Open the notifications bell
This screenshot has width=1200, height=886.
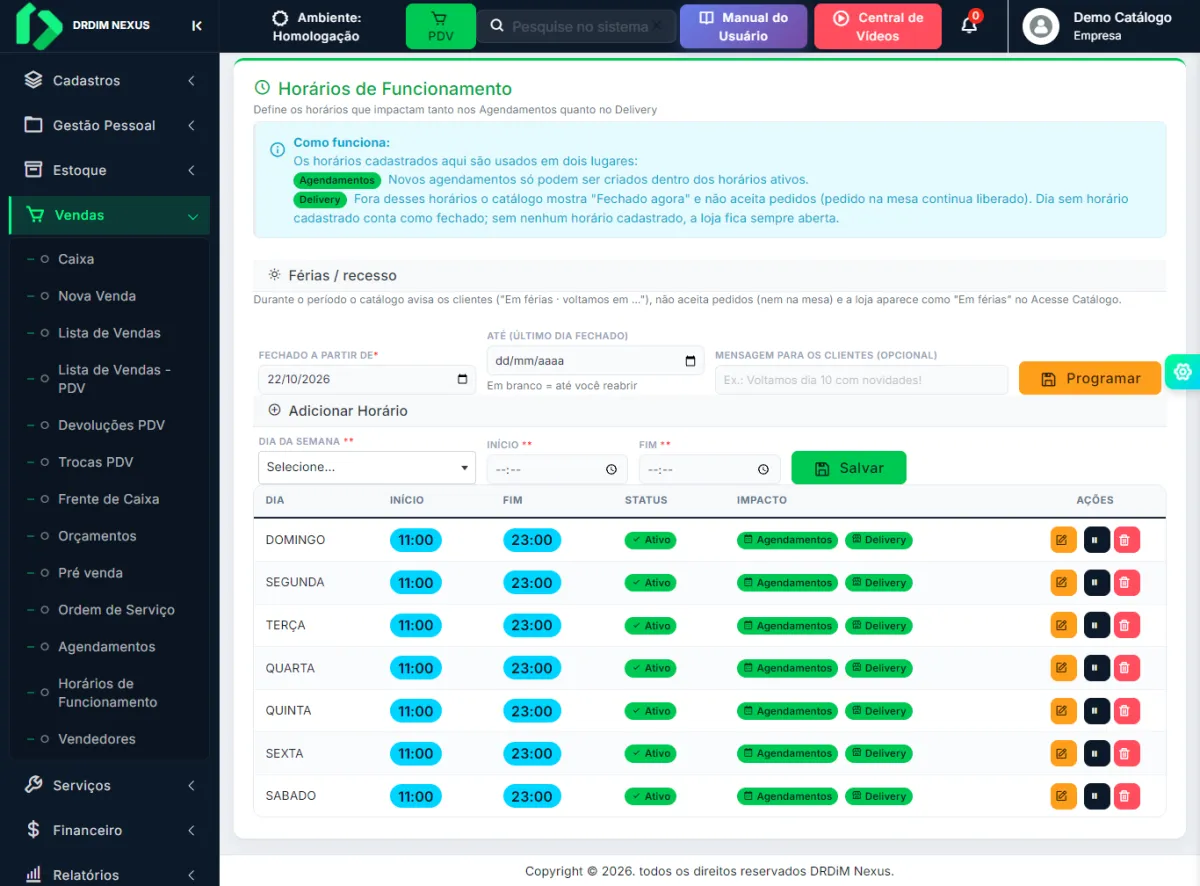pyautogui.click(x=969, y=25)
